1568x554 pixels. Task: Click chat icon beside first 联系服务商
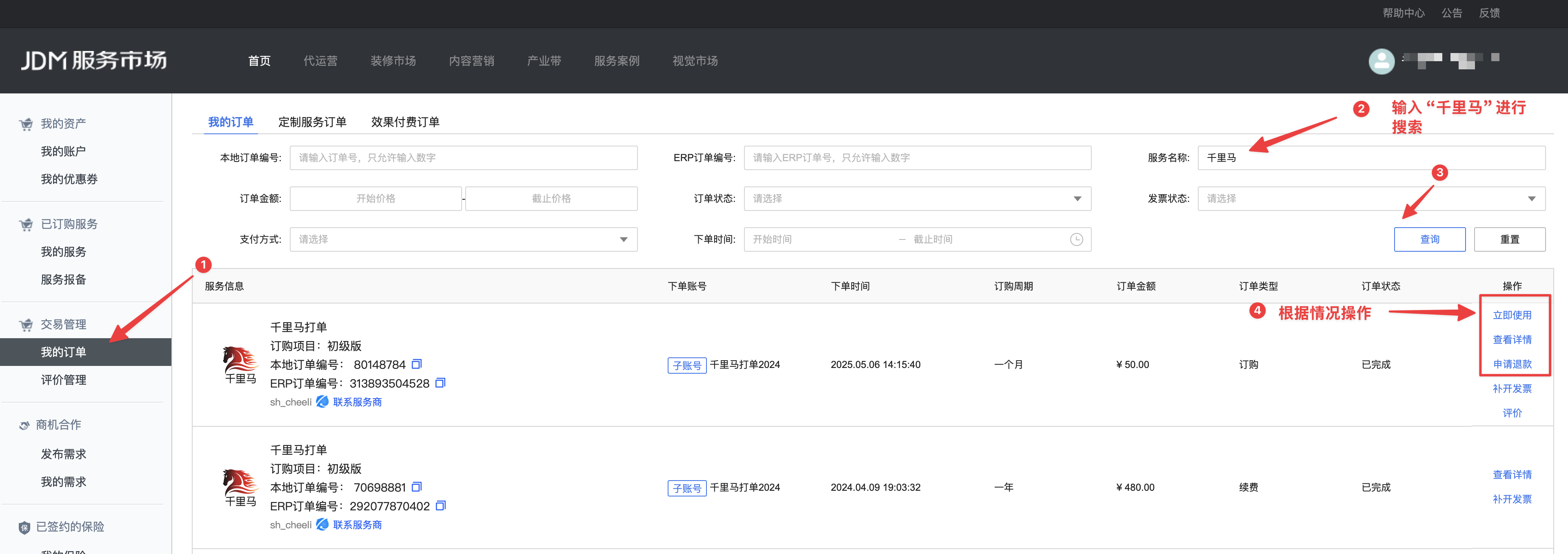point(322,401)
